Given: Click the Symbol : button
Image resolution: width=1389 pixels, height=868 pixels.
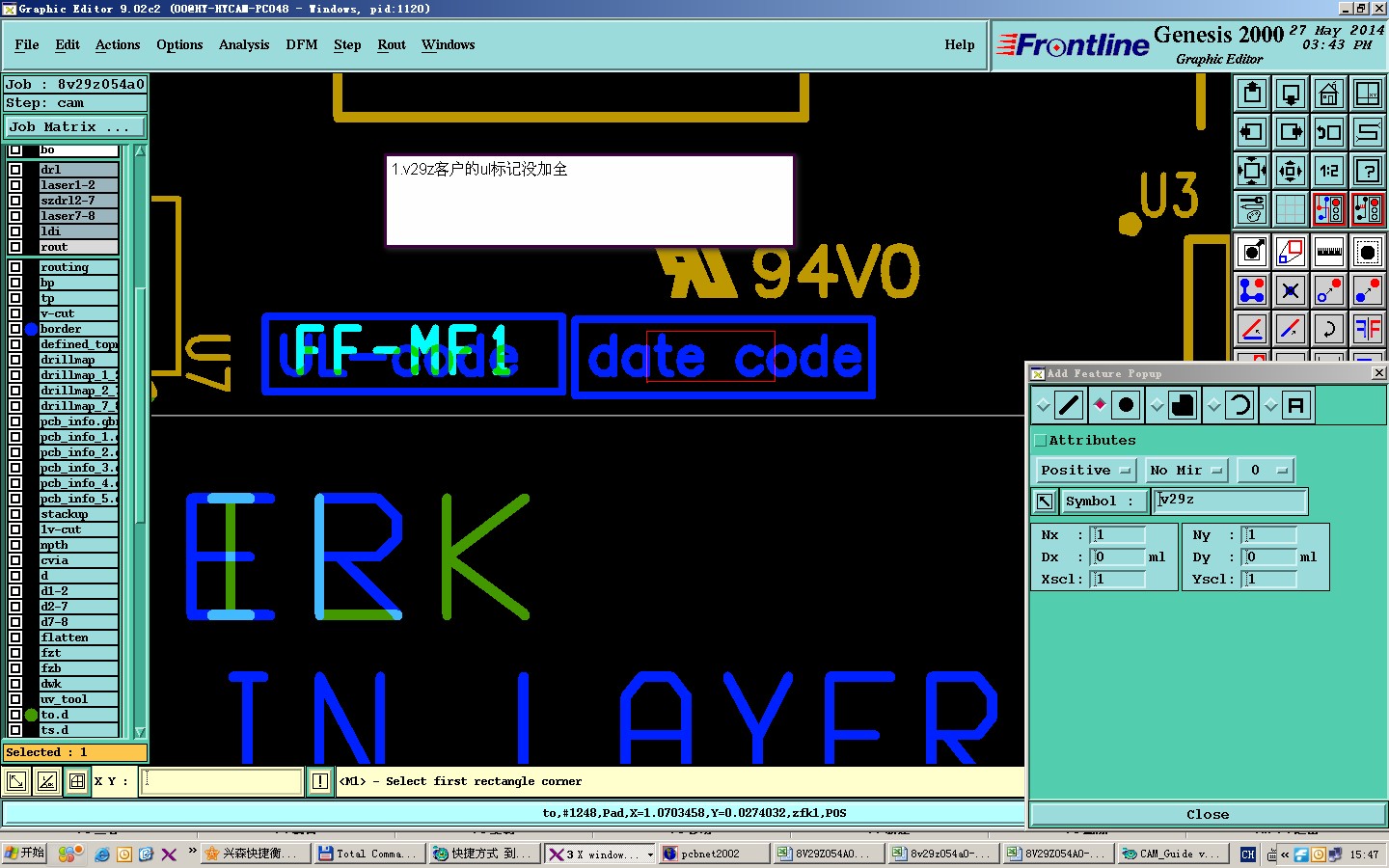Looking at the screenshot, I should [1104, 502].
